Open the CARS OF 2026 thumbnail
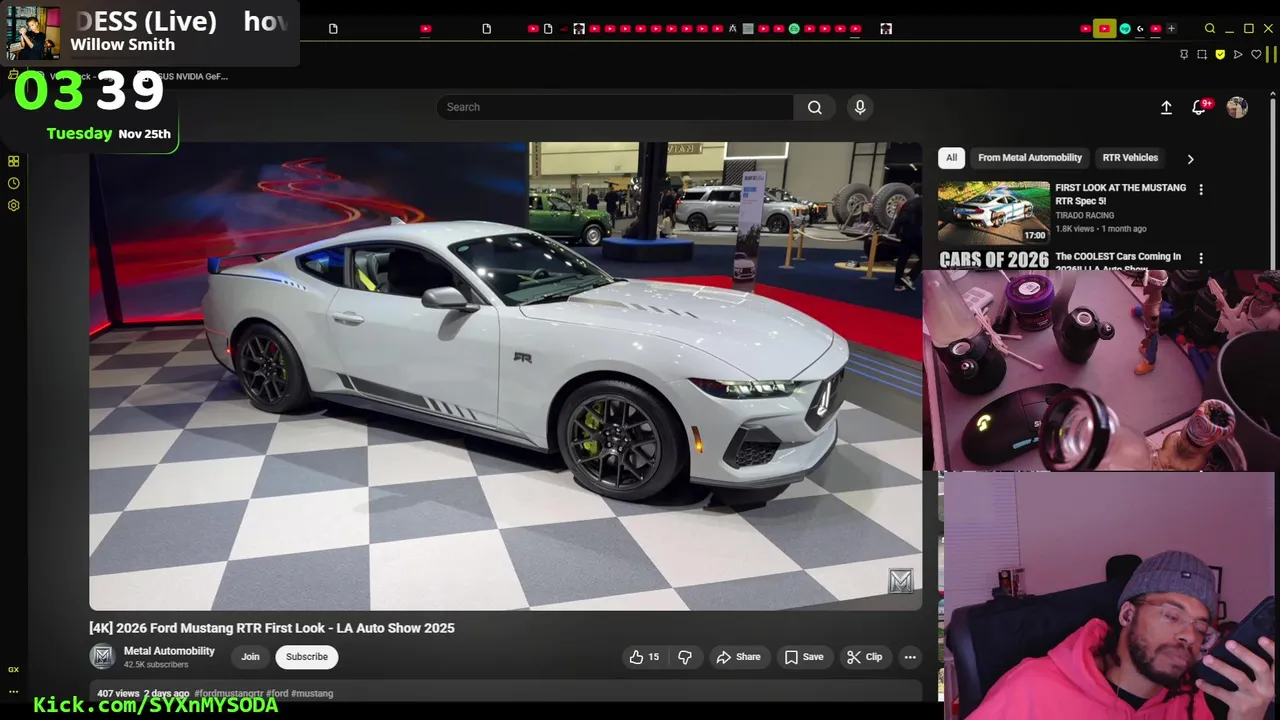The height and width of the screenshot is (720, 1280). pyautogui.click(x=994, y=260)
